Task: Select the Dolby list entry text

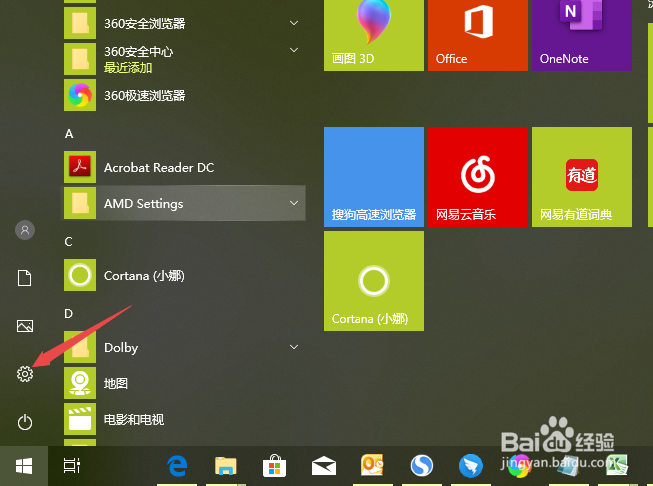Action: click(121, 348)
